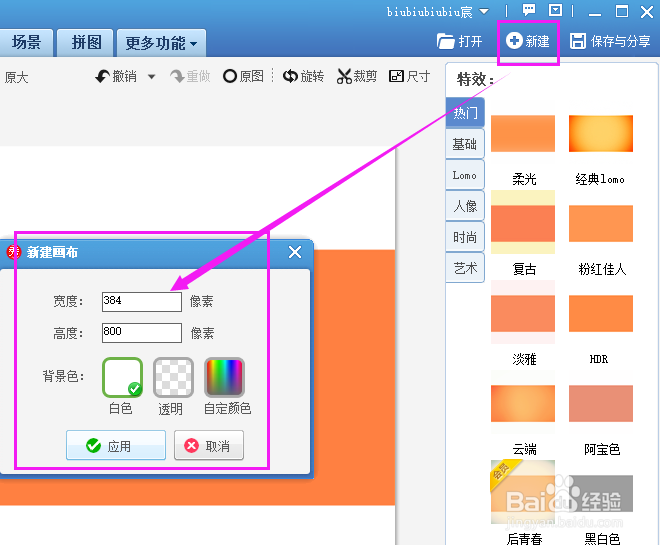Expand the 更多功能 dropdown

click(161, 43)
